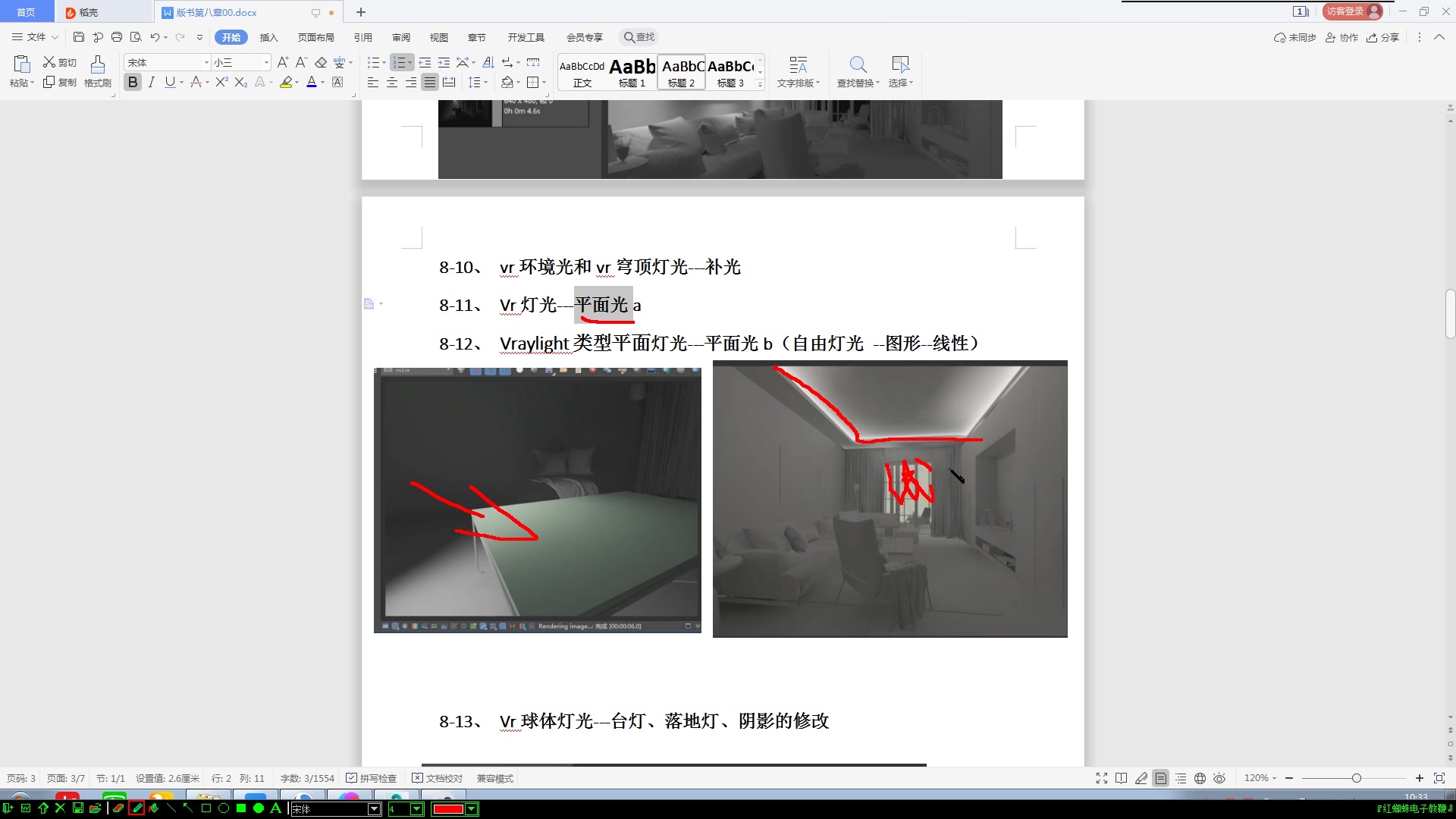This screenshot has height=819, width=1456.
Task: Click the Decrease font size icon
Action: [301, 62]
